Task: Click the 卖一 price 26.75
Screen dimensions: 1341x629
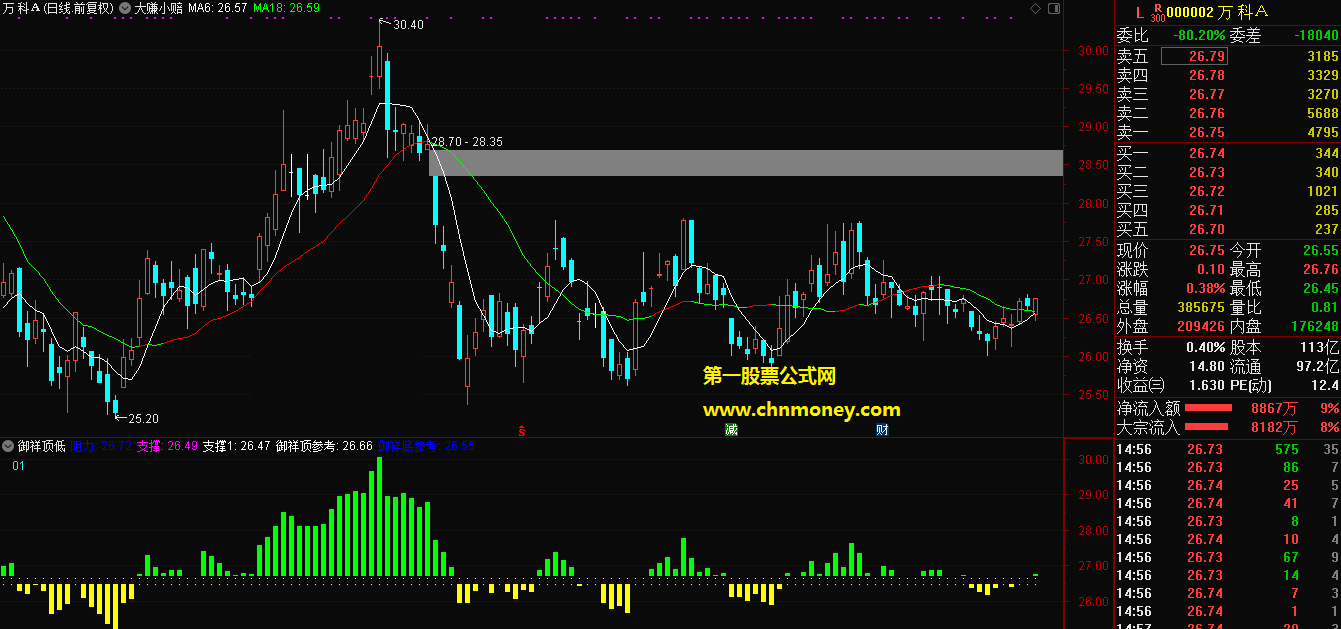Action: click(1206, 132)
